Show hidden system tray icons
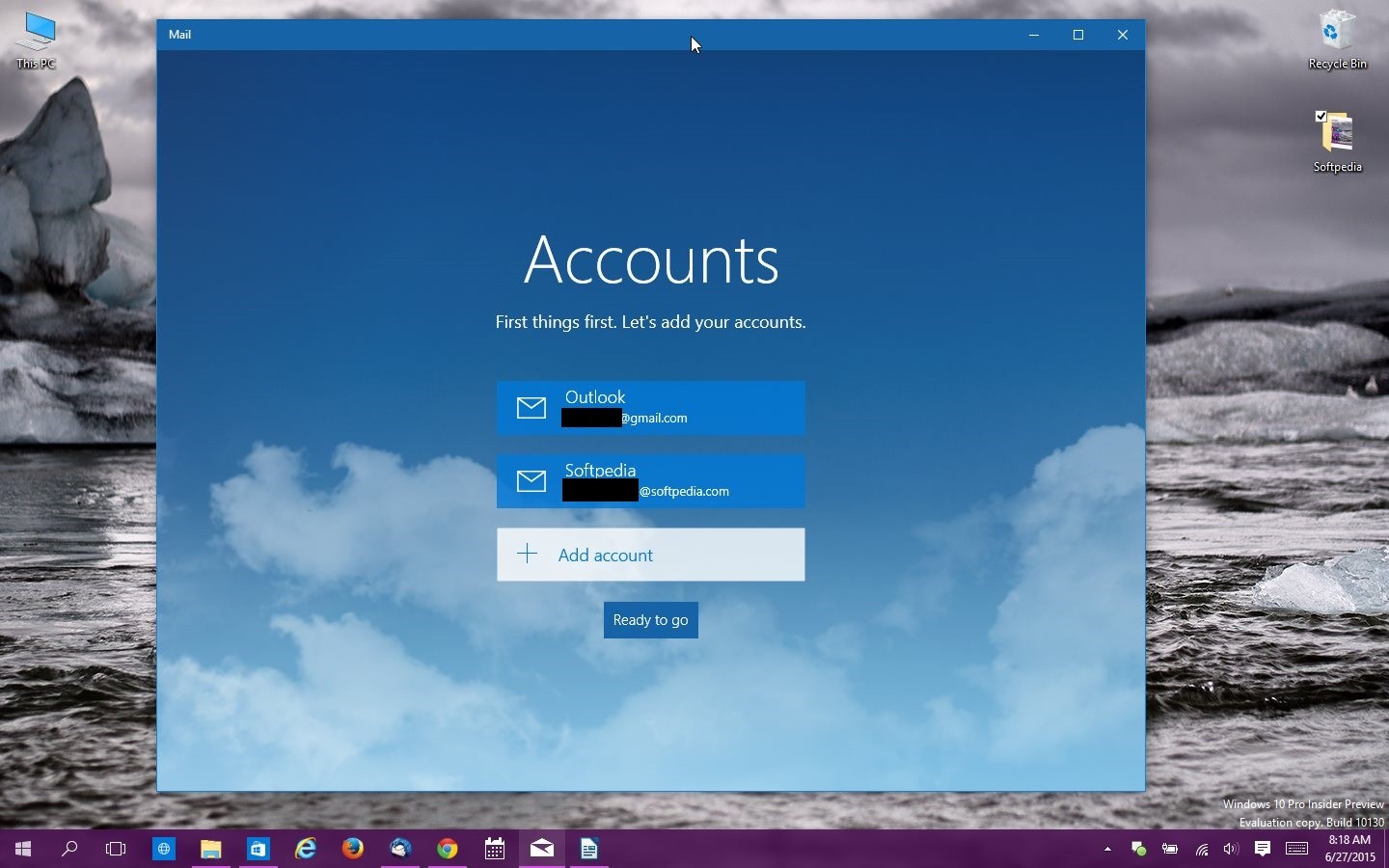 (x=1107, y=849)
